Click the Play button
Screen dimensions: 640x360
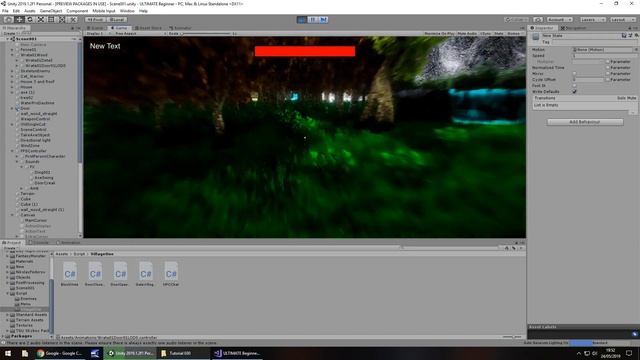(x=302, y=20)
